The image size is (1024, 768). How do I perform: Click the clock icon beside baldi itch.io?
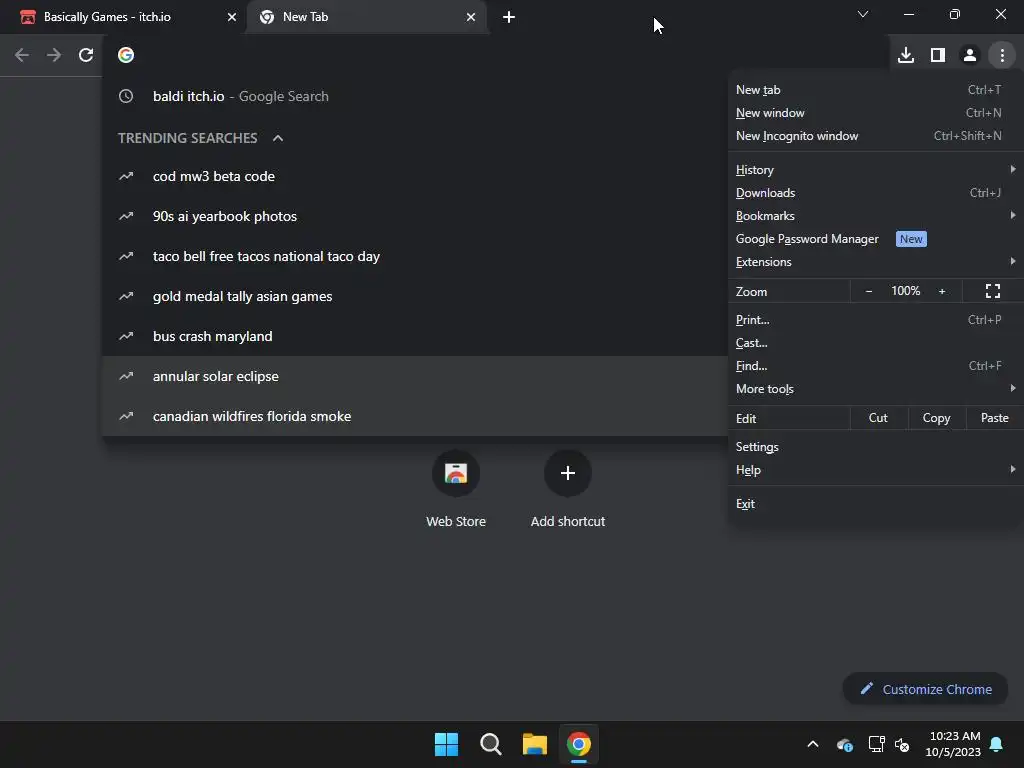(126, 96)
